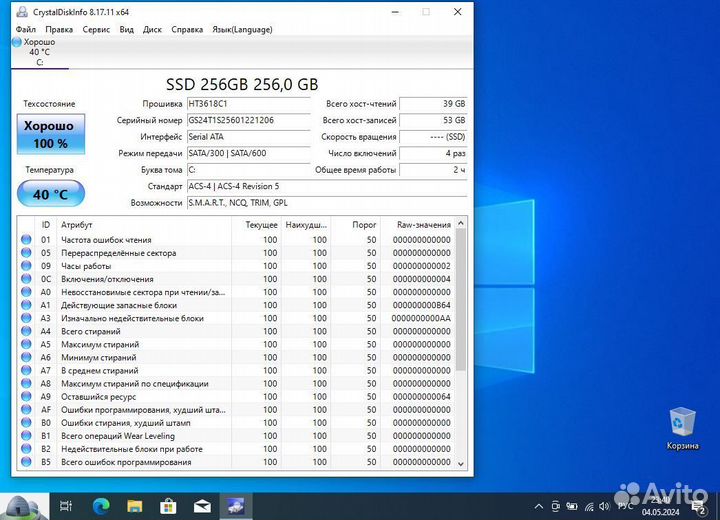Viewport: 720px width, 520px height.
Task: Click the Интерфейс field Serial ATA
Action: tap(248, 137)
